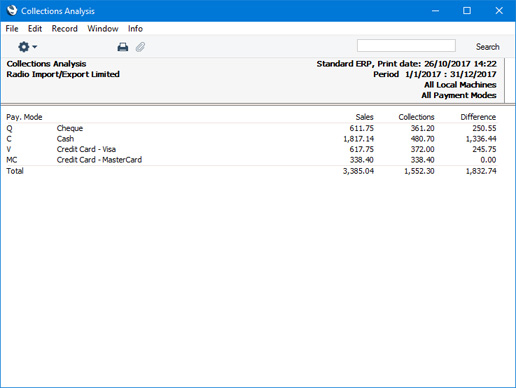The height and width of the screenshot is (388, 516).
Task: Click the Pay. Mode column header
Action: click(24, 117)
